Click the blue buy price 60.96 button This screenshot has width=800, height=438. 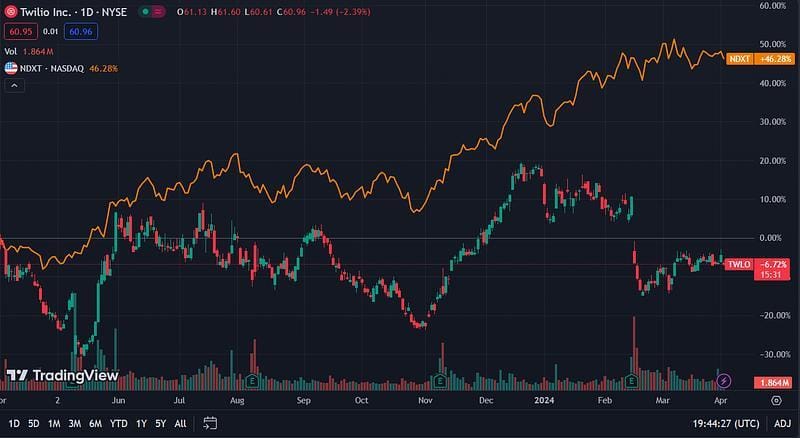click(x=82, y=31)
